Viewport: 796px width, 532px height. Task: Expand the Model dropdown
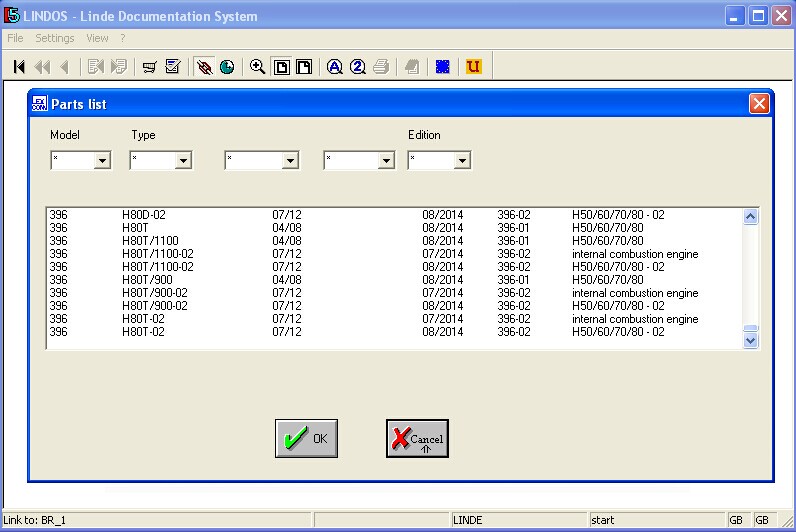coord(102,161)
